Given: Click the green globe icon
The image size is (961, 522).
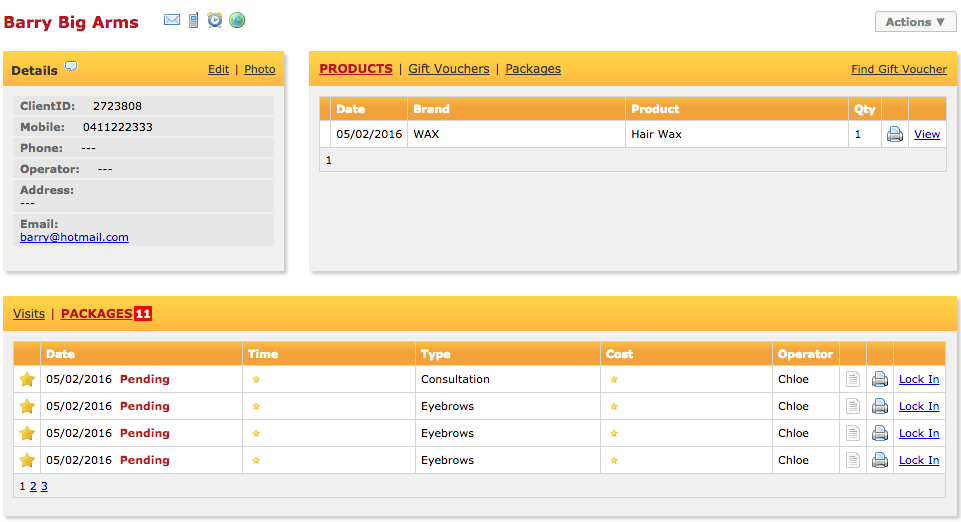Looking at the screenshot, I should click(237, 20).
